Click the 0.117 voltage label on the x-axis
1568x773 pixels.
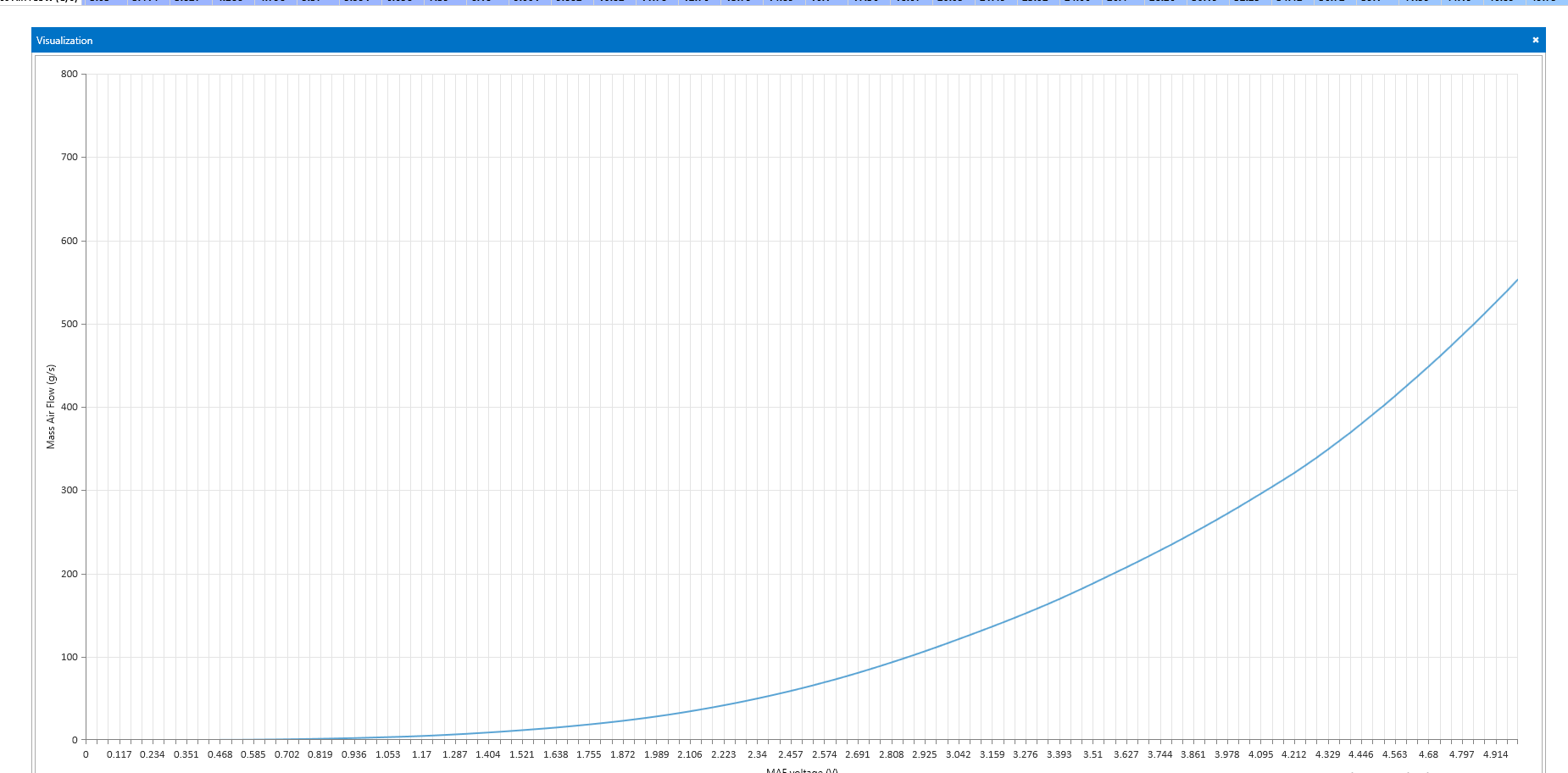119,754
